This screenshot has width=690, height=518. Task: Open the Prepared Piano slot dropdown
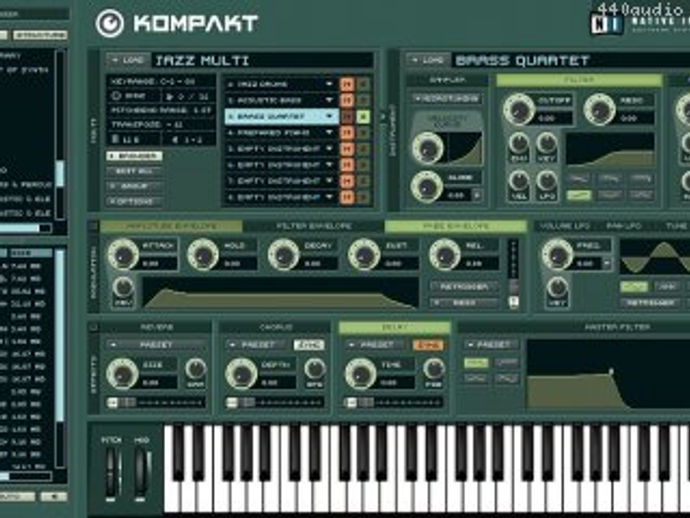(x=329, y=132)
